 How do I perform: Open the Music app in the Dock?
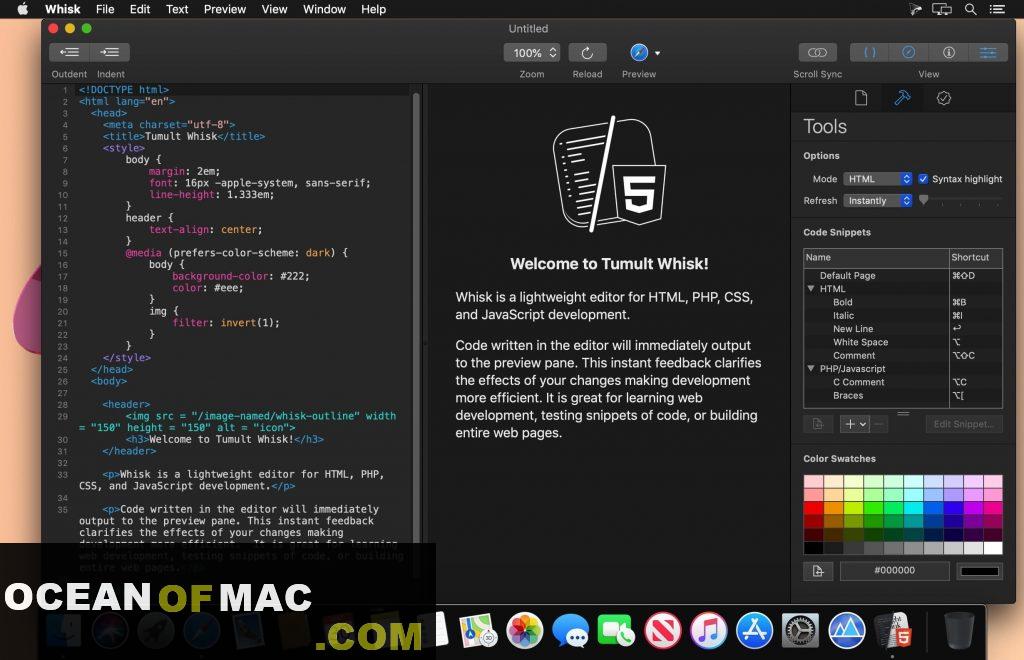pyautogui.click(x=709, y=631)
